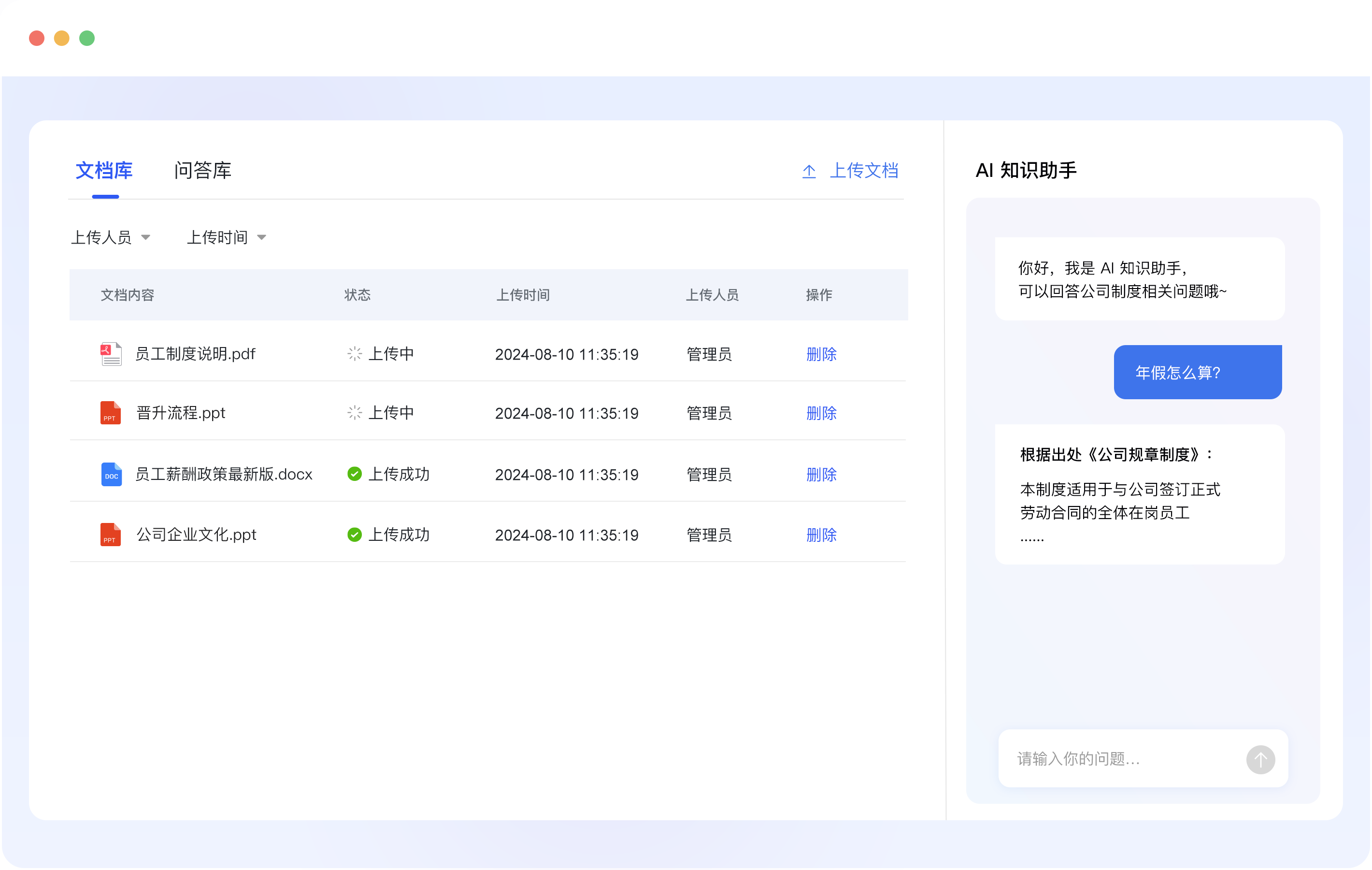Click the green success check for 公司企业文化.ppt
The height and width of the screenshot is (870, 1372).
pyautogui.click(x=355, y=535)
